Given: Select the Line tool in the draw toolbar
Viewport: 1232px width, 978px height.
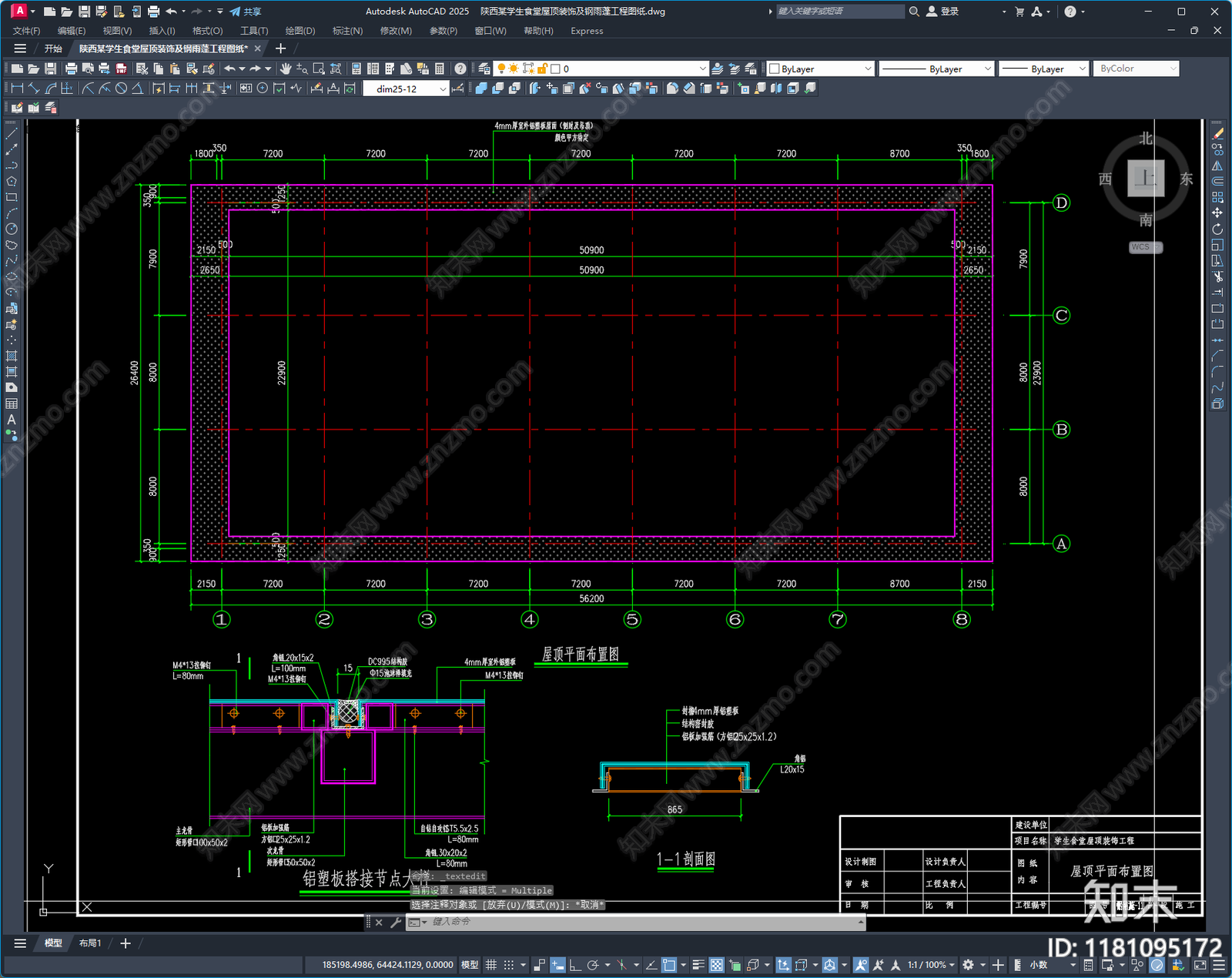Looking at the screenshot, I should tap(12, 134).
